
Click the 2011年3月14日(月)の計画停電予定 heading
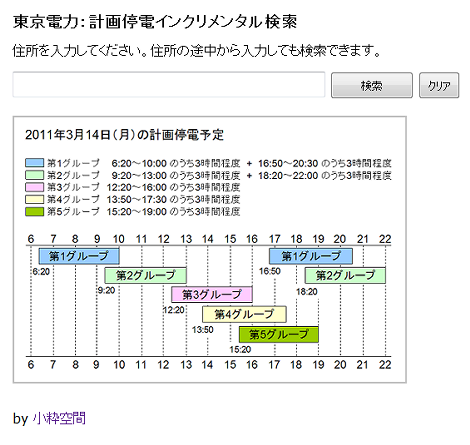coord(124,135)
